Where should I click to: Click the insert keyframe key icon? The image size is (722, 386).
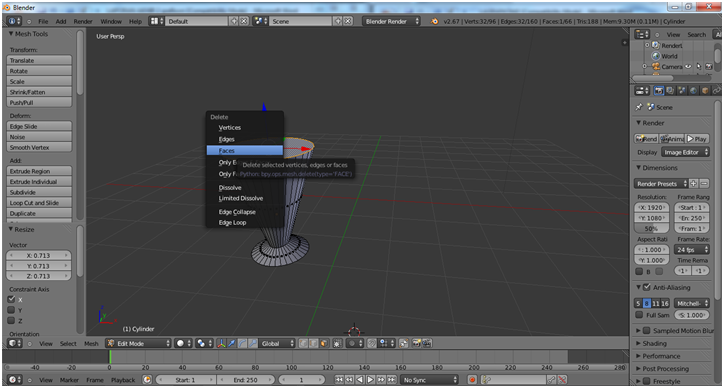pyautogui.click(x=551, y=380)
